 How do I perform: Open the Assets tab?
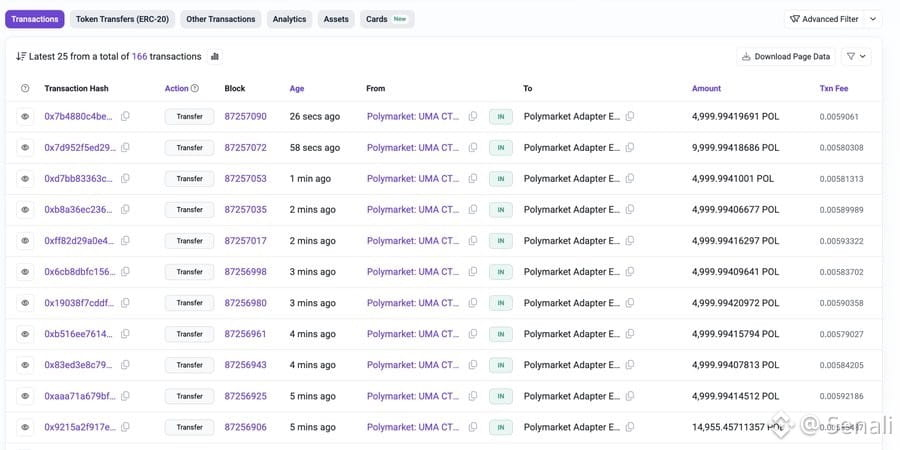336,19
